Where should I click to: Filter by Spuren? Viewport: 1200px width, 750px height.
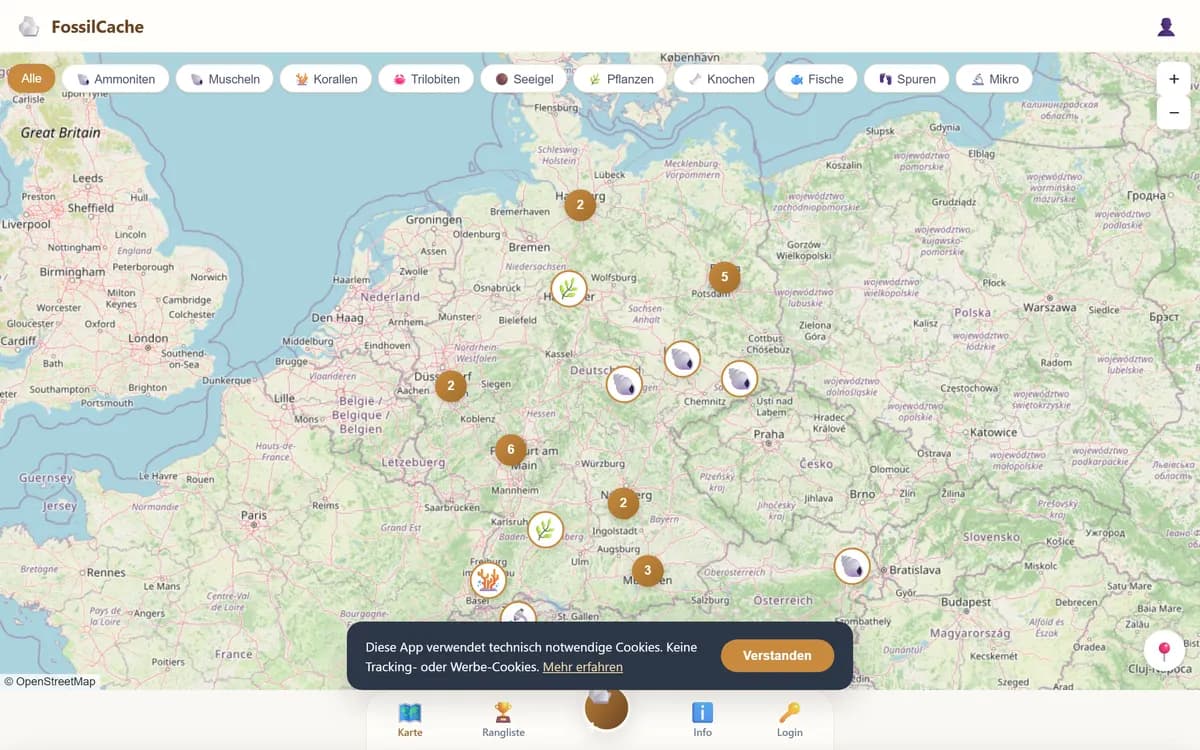906,79
